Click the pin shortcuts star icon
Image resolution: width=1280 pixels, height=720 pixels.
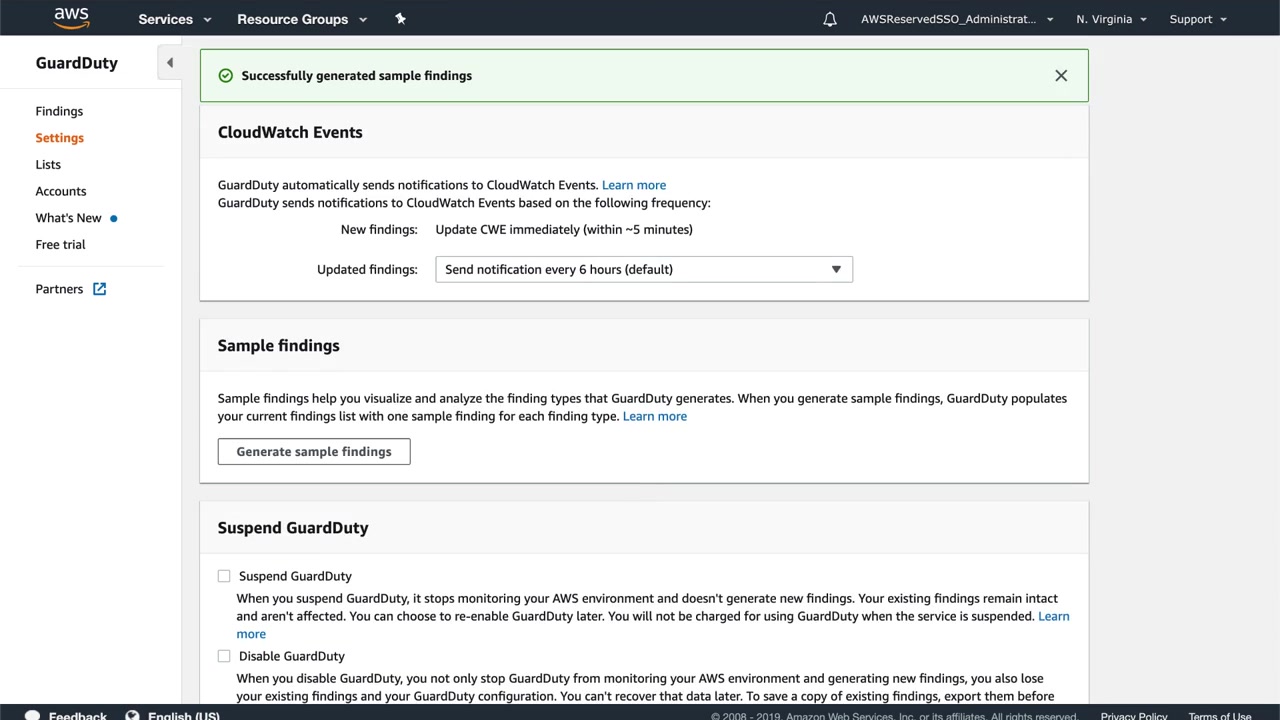[x=400, y=19]
